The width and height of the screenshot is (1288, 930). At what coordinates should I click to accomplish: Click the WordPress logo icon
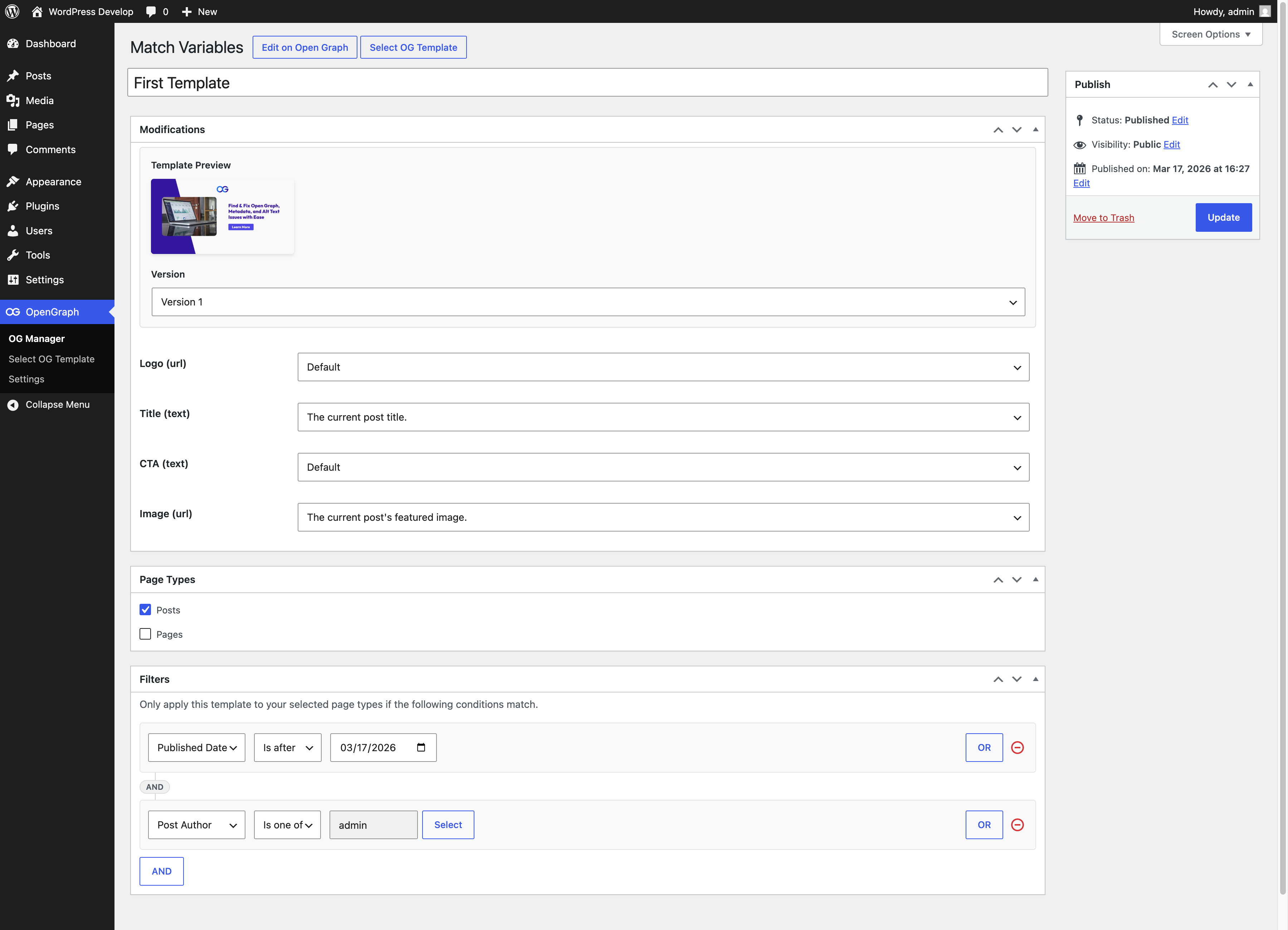point(12,11)
